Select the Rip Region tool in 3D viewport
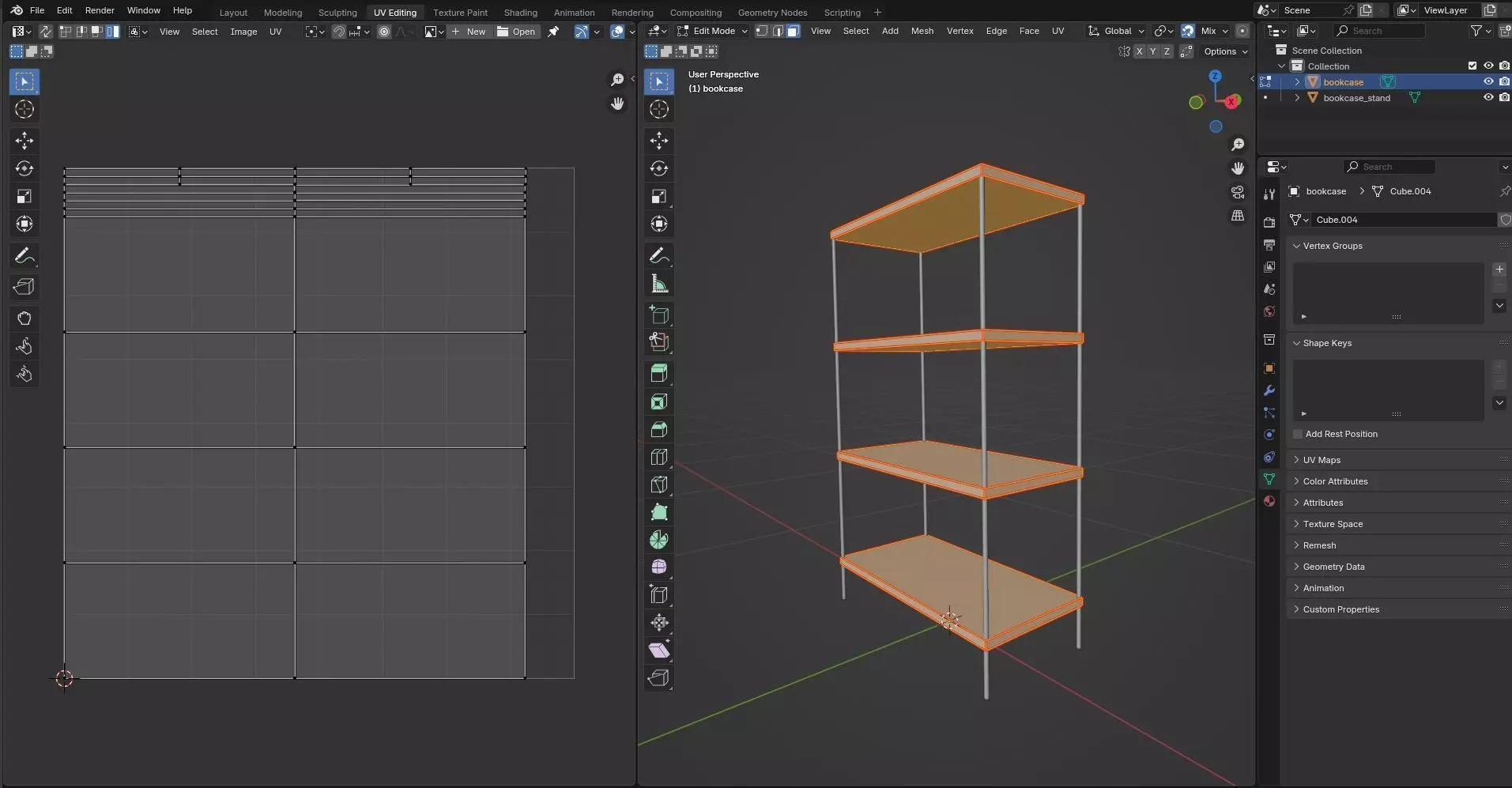Viewport: 1512px width, 788px height. click(659, 678)
